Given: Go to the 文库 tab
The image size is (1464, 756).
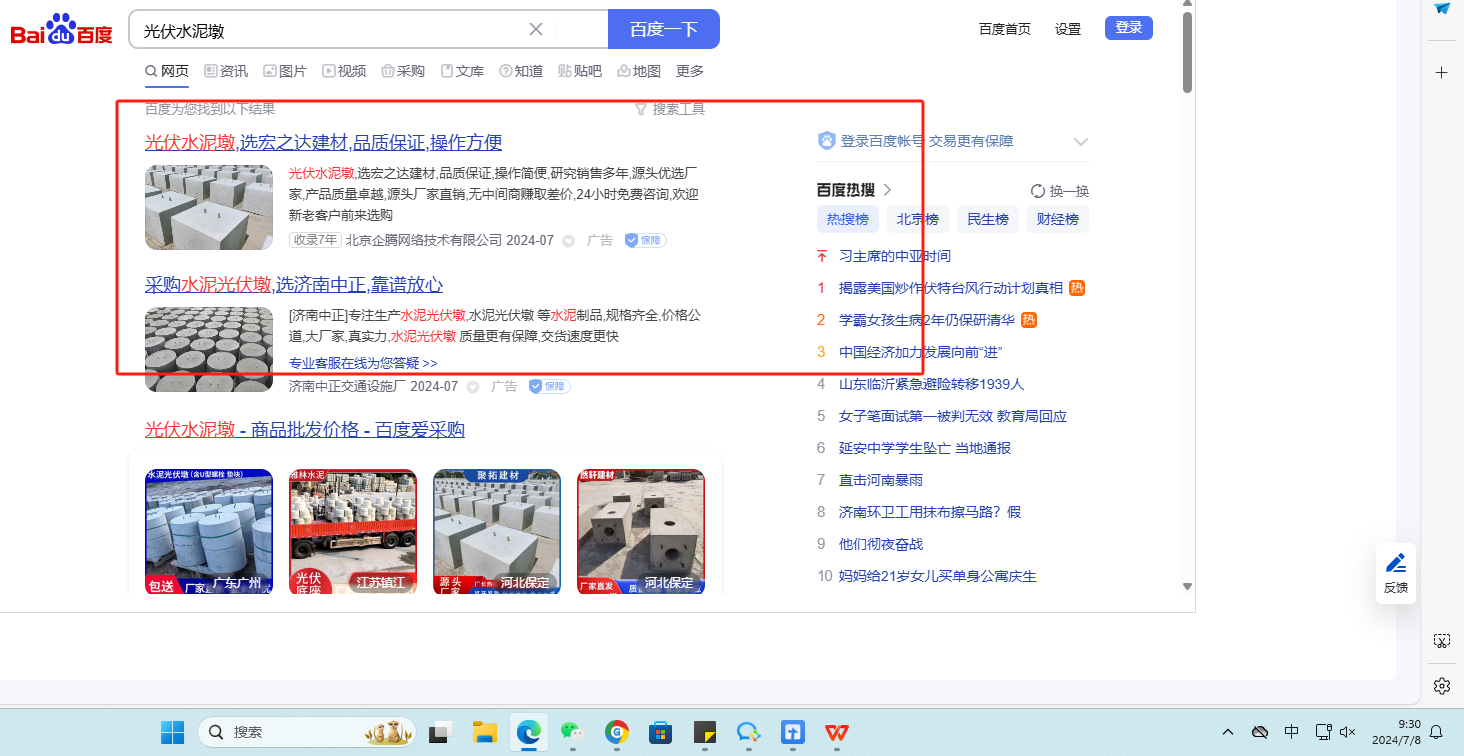Looking at the screenshot, I should pyautogui.click(x=462, y=71).
